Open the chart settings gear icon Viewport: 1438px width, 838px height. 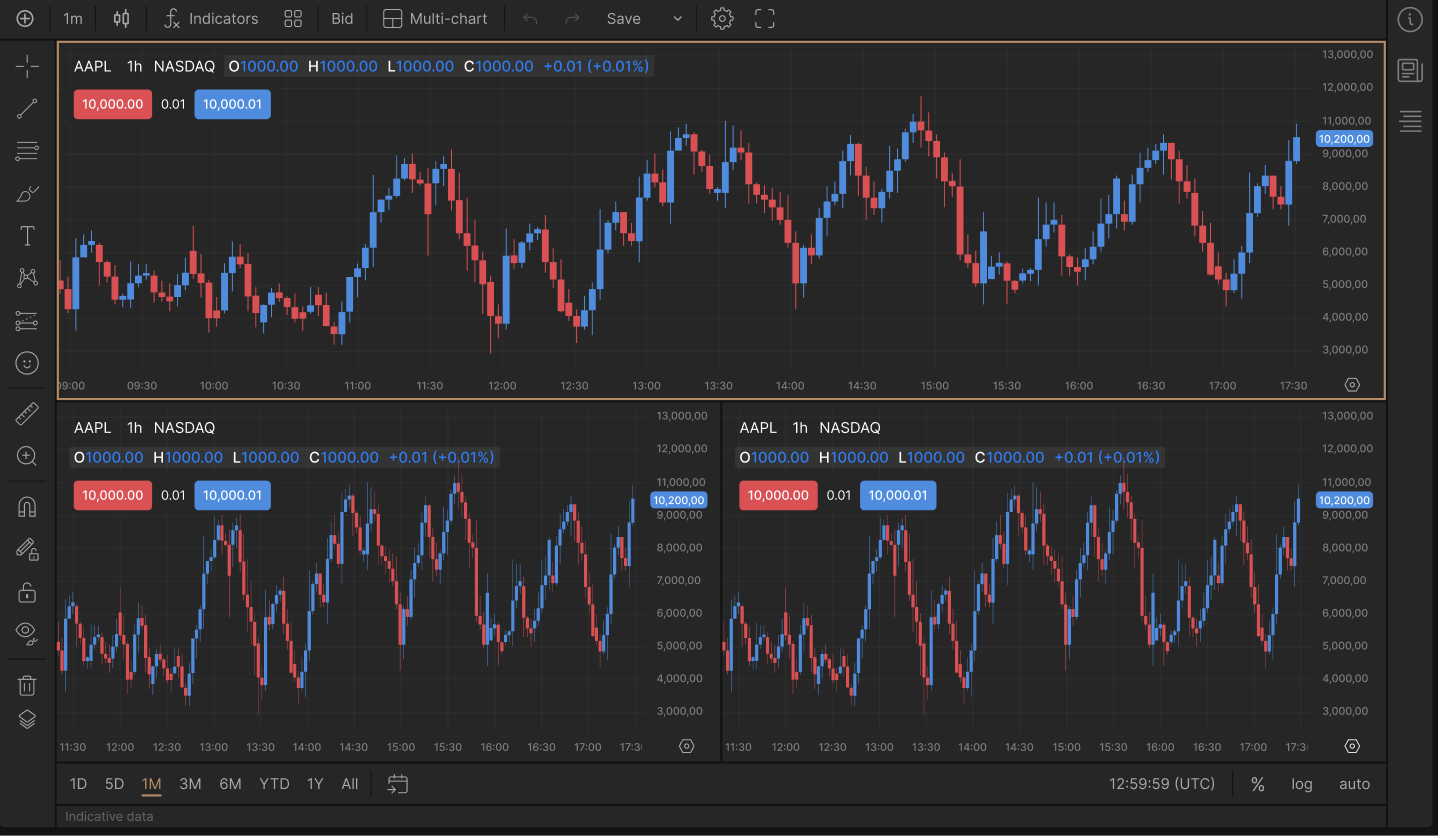722,19
